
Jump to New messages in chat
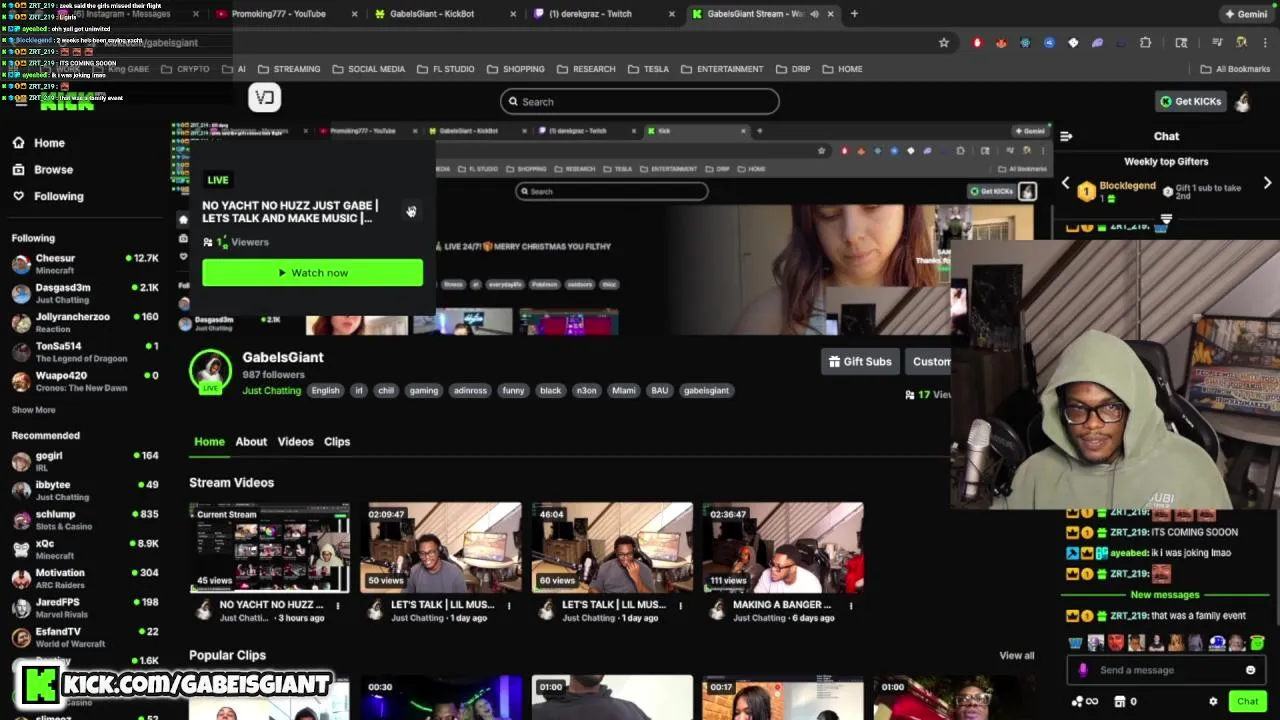coord(1164,595)
